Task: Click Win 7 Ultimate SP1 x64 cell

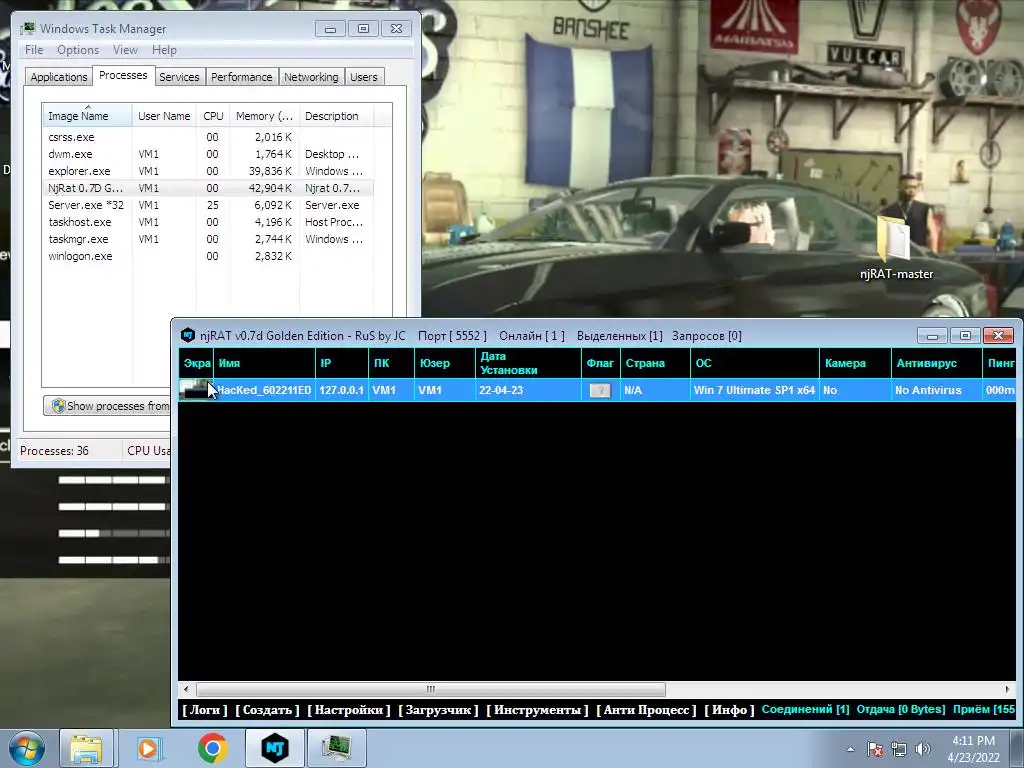Action: (x=754, y=390)
